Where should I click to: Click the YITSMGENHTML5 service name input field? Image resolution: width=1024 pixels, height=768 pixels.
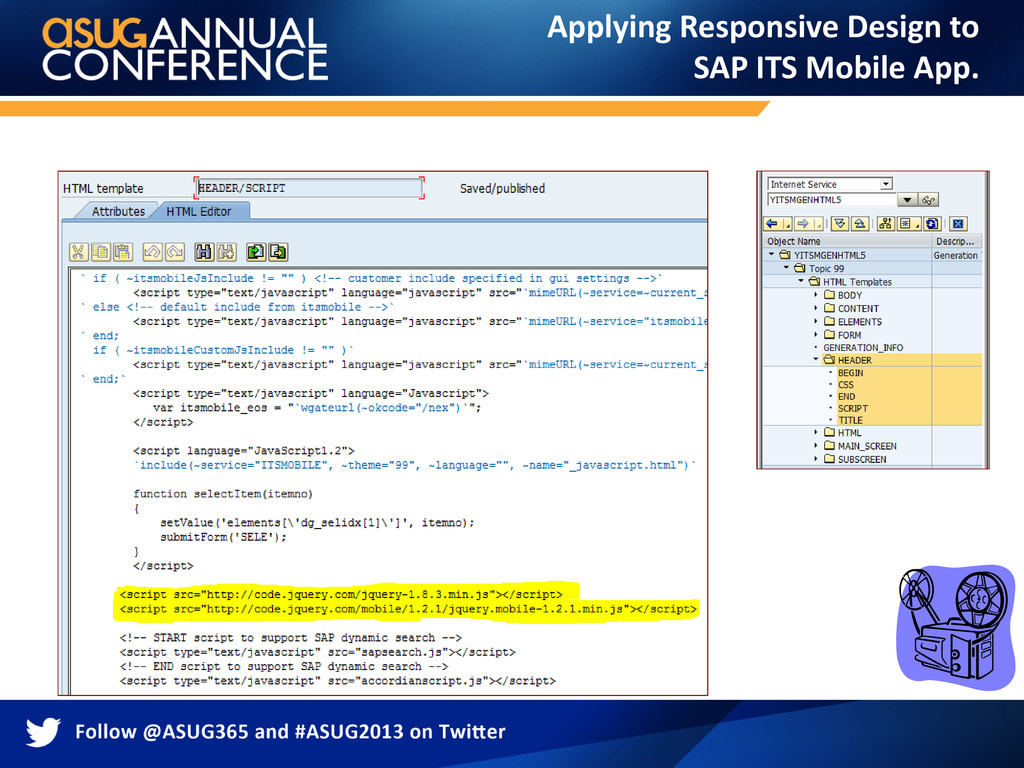pyautogui.click(x=831, y=200)
